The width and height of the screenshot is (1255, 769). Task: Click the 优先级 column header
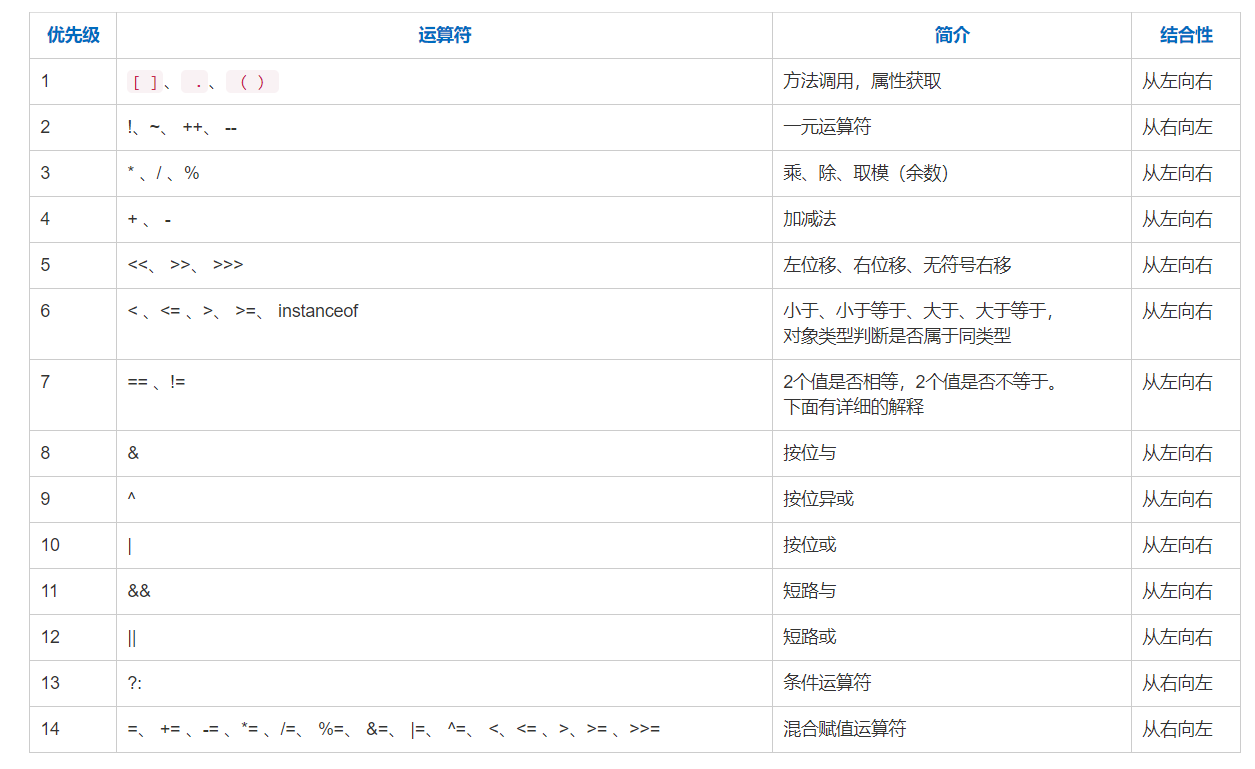coord(73,36)
